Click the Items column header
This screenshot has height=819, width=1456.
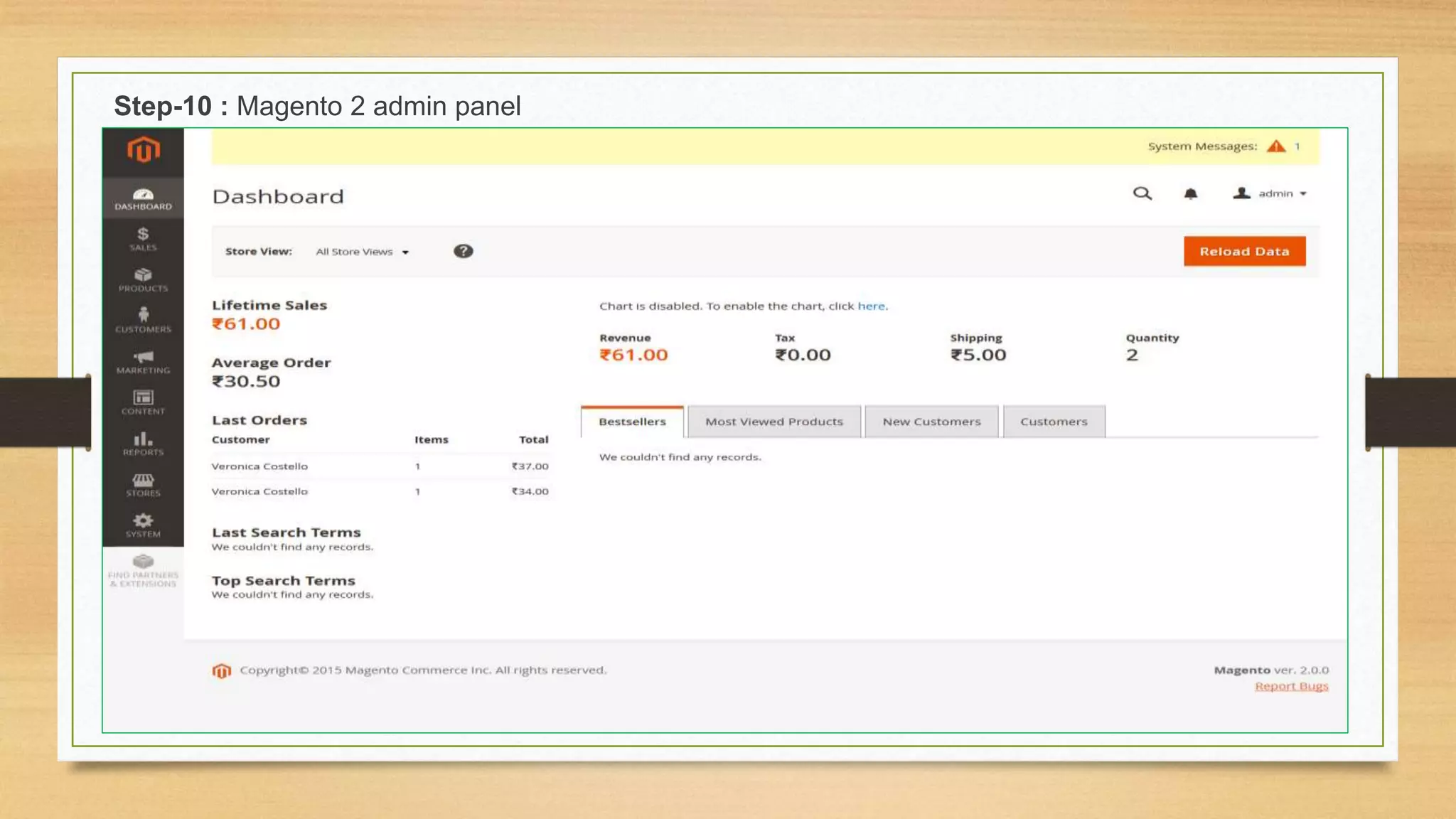tap(432, 439)
